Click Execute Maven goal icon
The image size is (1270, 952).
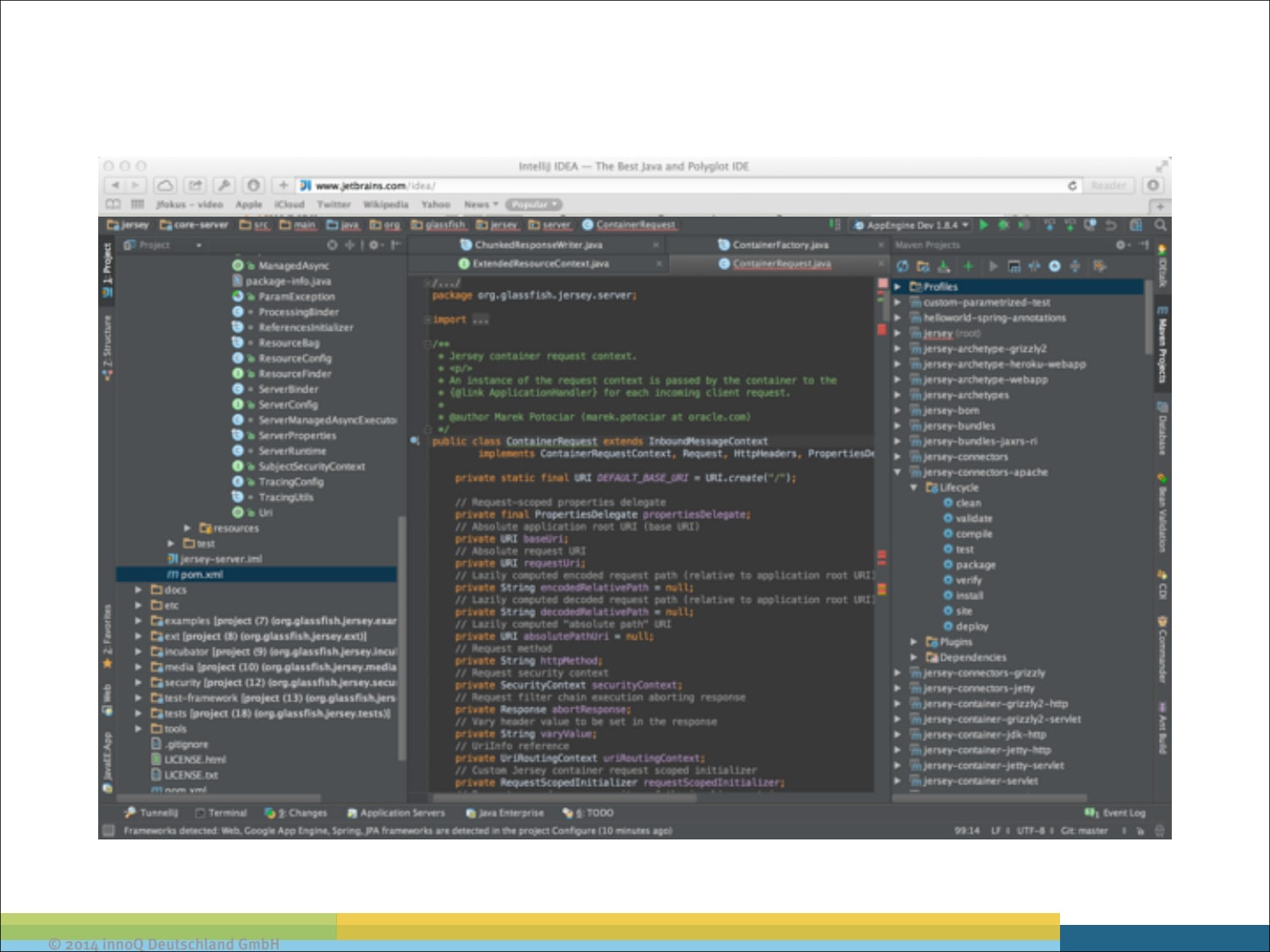(1013, 267)
